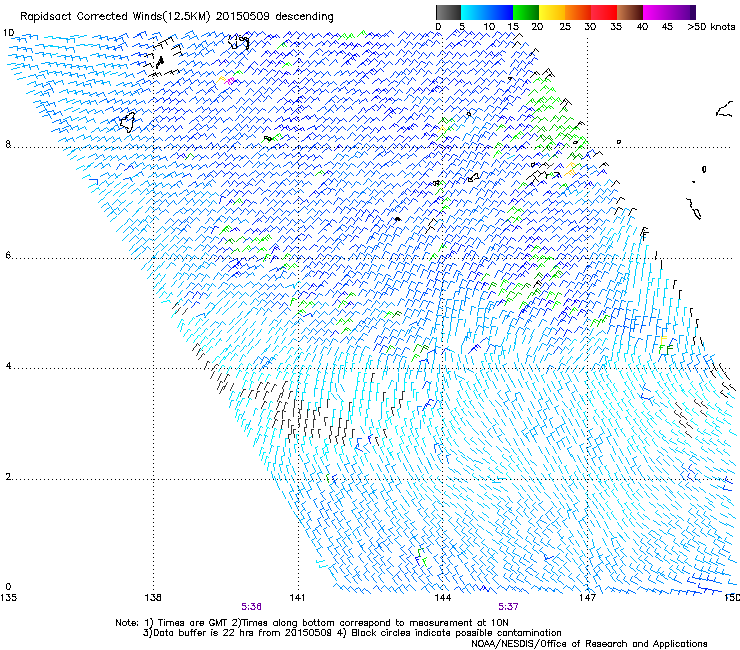Click the red 30-35 knots legend swatch
This screenshot has height=650, width=740.
point(604,12)
